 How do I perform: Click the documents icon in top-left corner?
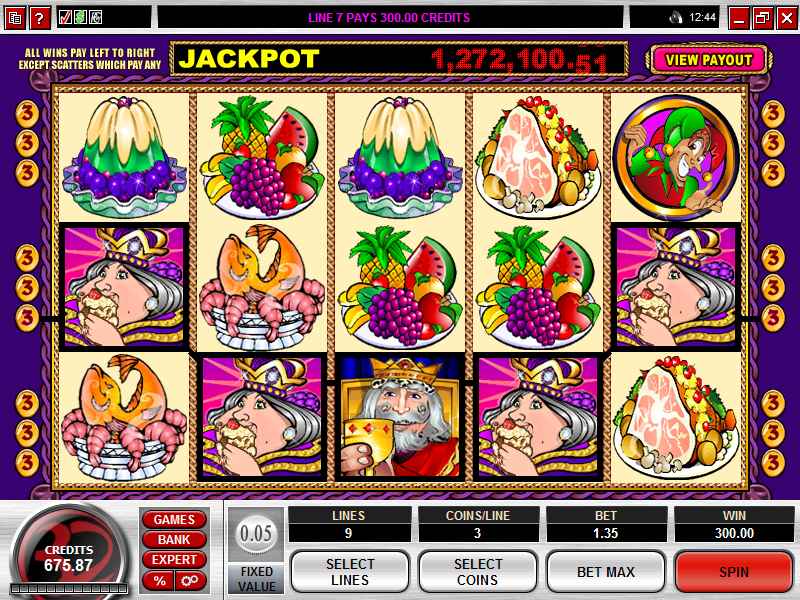pos(15,18)
